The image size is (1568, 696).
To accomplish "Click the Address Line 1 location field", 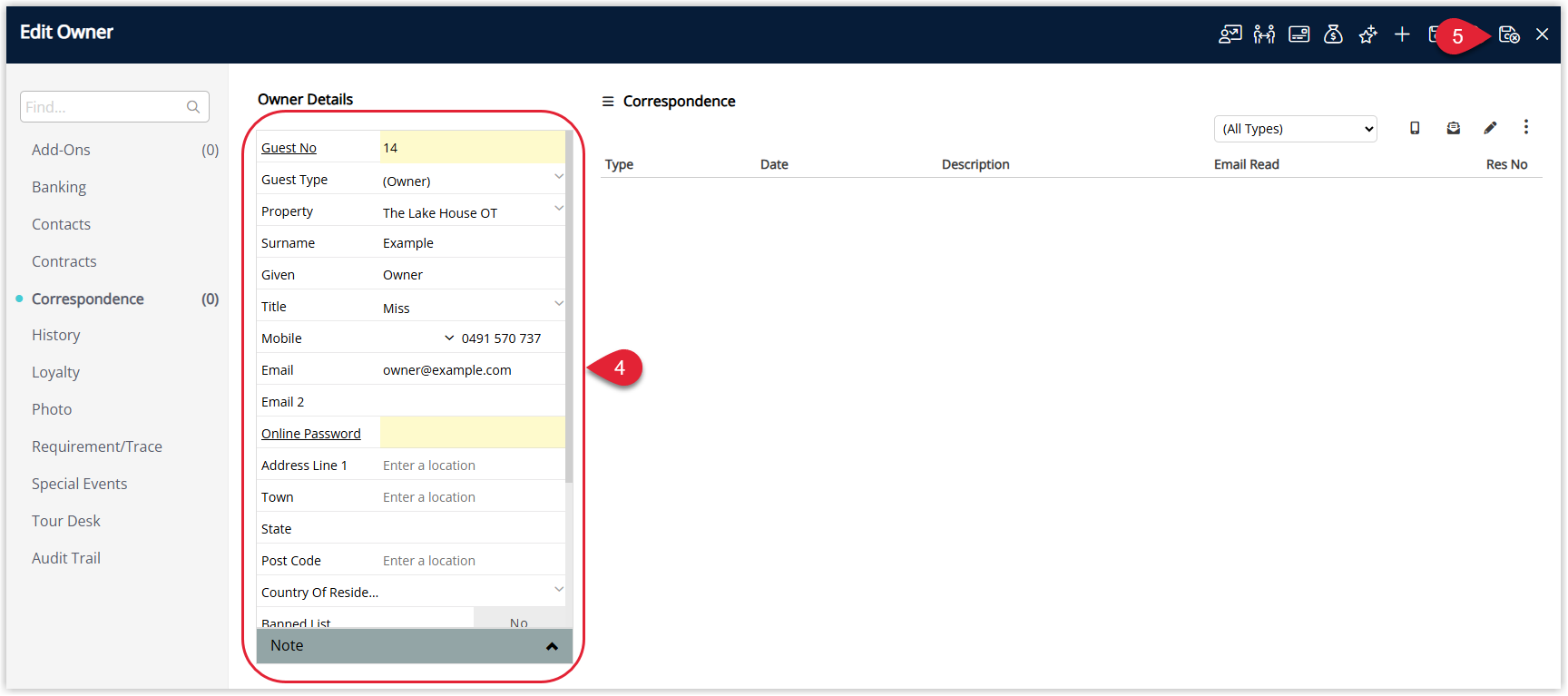I will pyautogui.click(x=472, y=465).
